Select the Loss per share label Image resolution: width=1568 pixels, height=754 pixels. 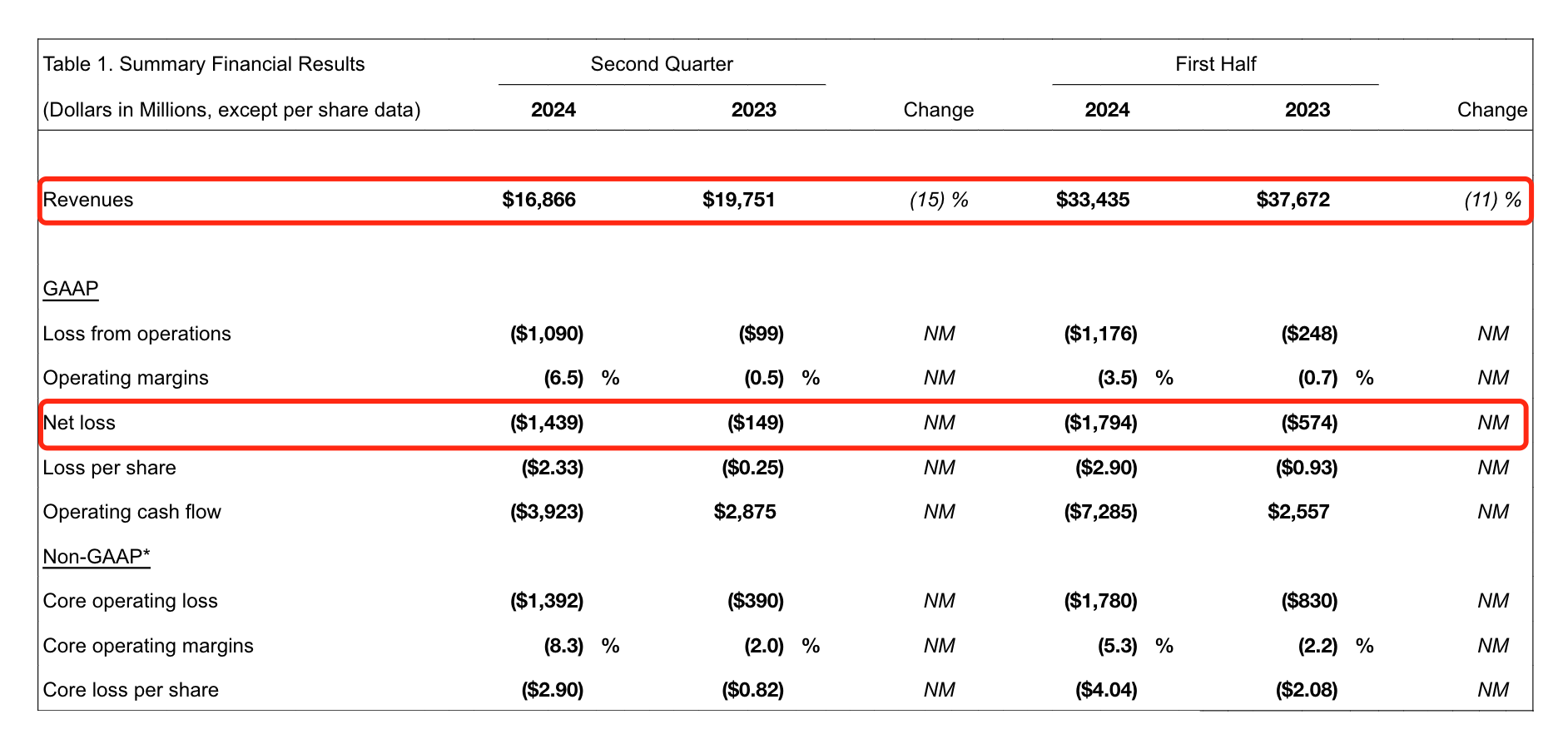tap(110, 468)
